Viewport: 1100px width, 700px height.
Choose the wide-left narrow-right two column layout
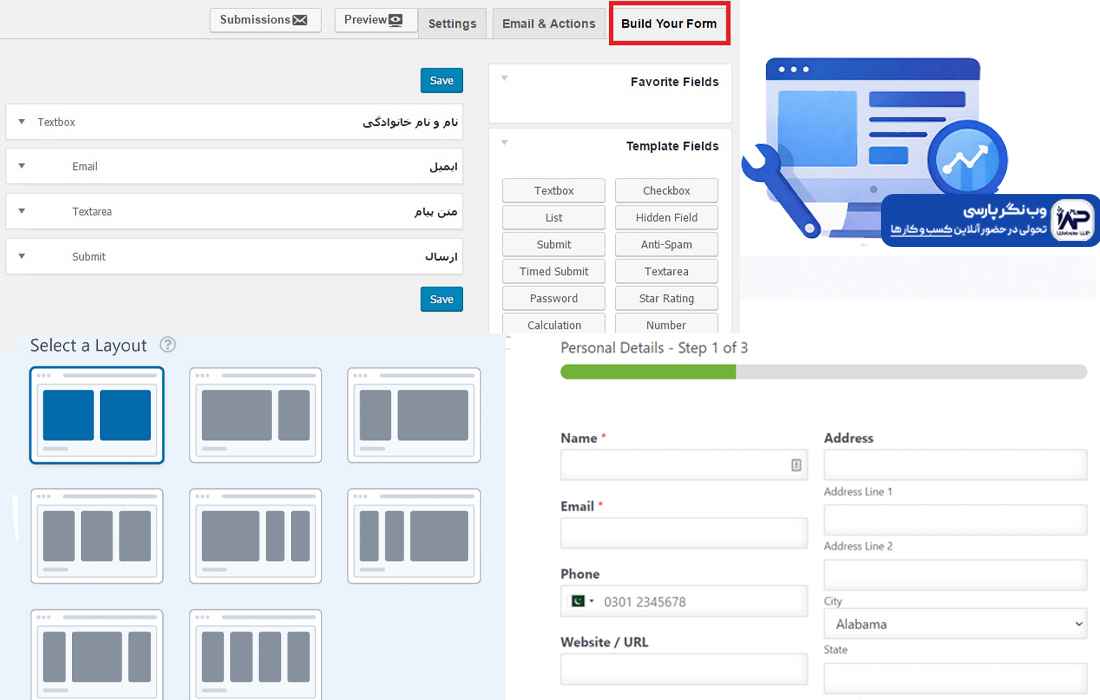tap(255, 415)
